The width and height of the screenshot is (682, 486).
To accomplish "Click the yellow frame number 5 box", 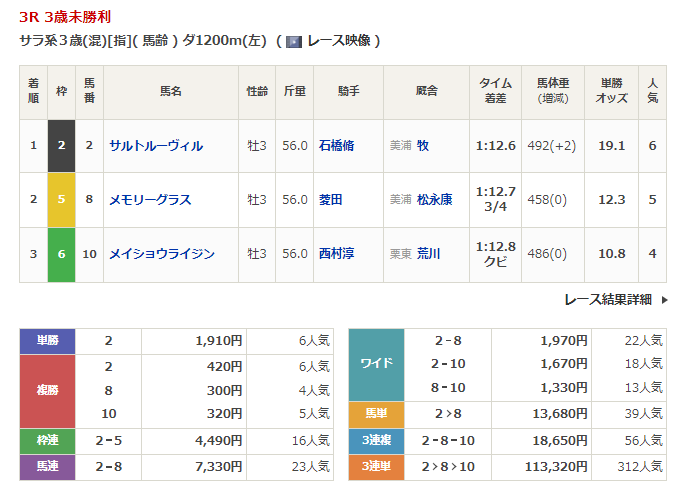I will click(61, 200).
